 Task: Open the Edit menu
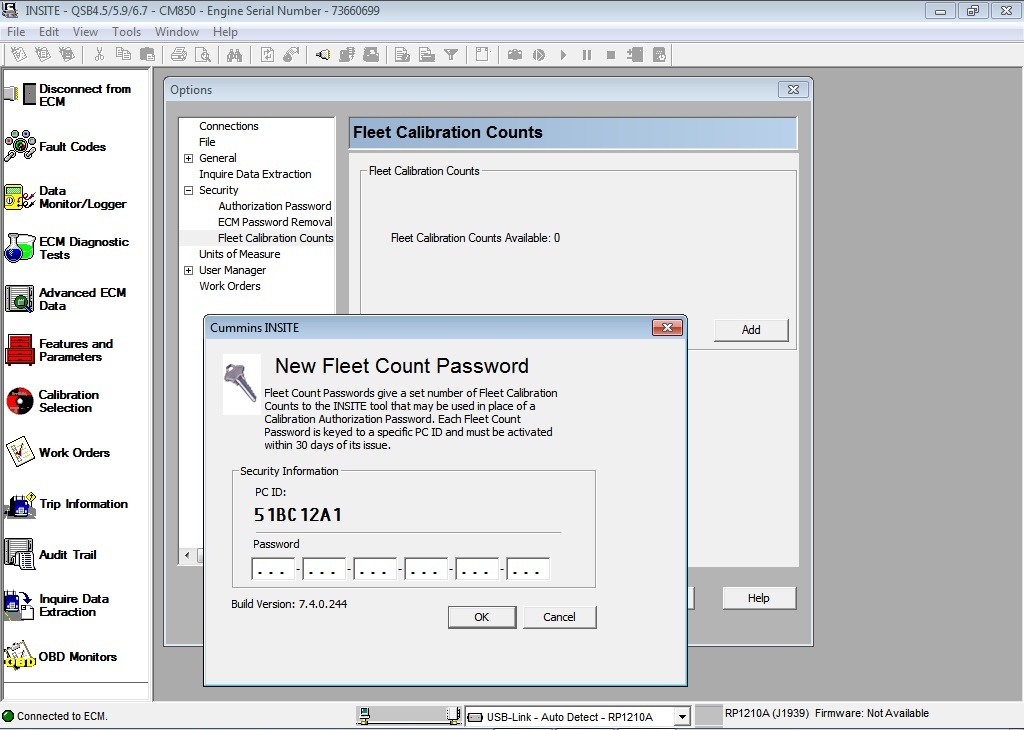[48, 31]
